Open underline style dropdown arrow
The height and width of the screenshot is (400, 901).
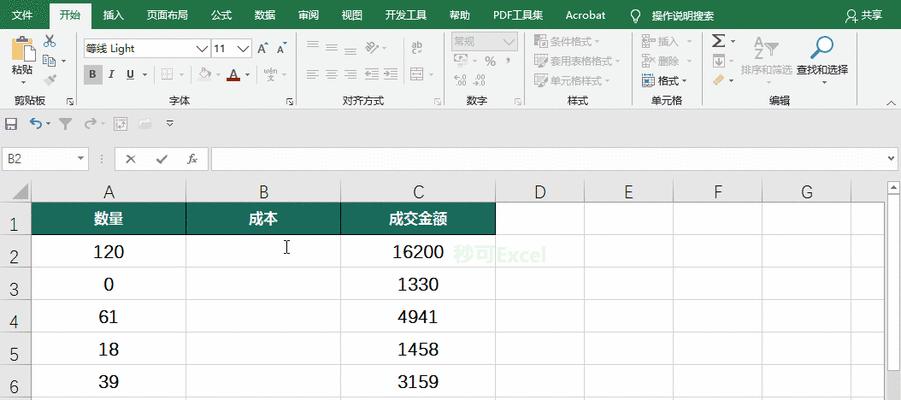pyautogui.click(x=145, y=75)
